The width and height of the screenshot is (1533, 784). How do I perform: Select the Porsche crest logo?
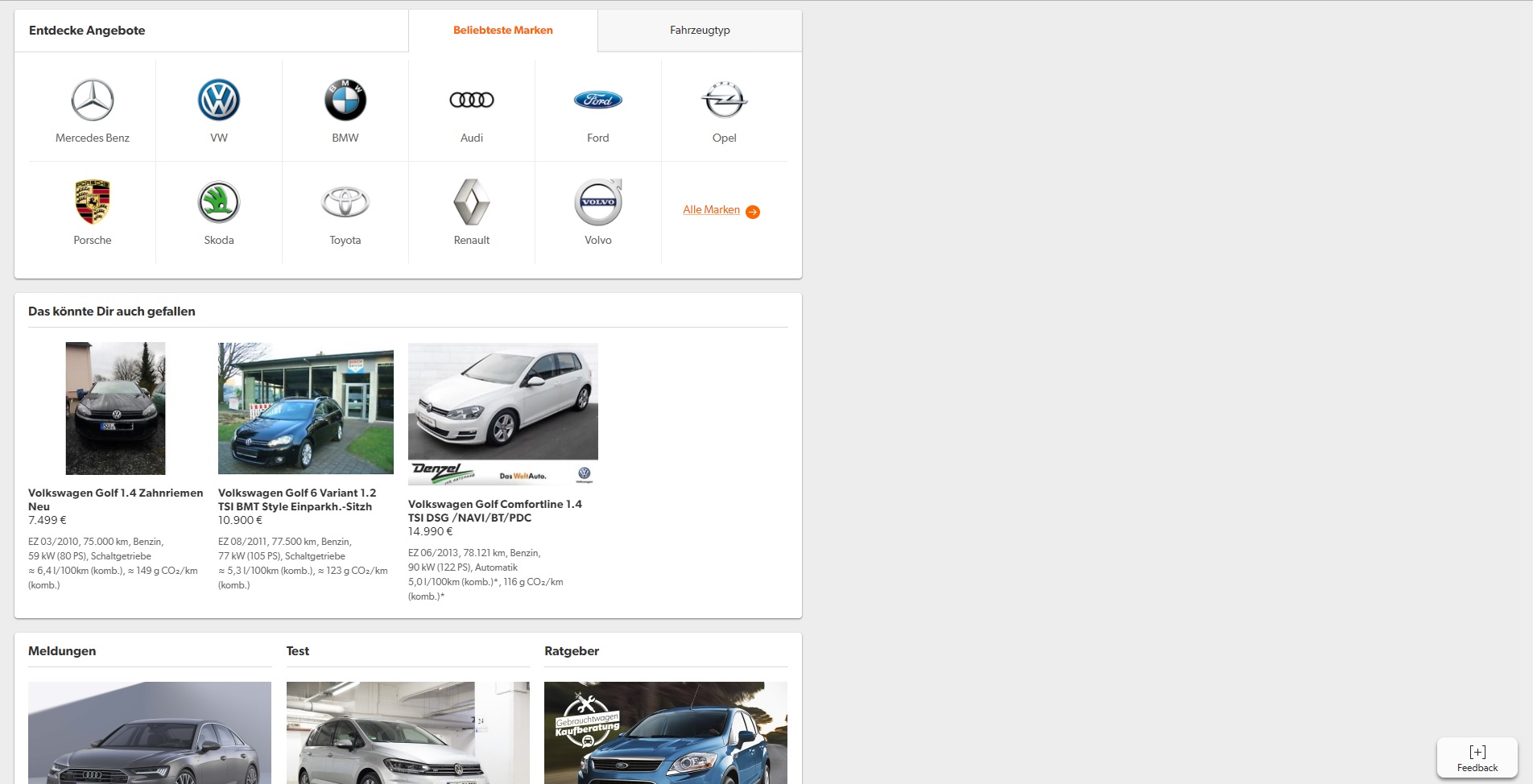point(93,202)
